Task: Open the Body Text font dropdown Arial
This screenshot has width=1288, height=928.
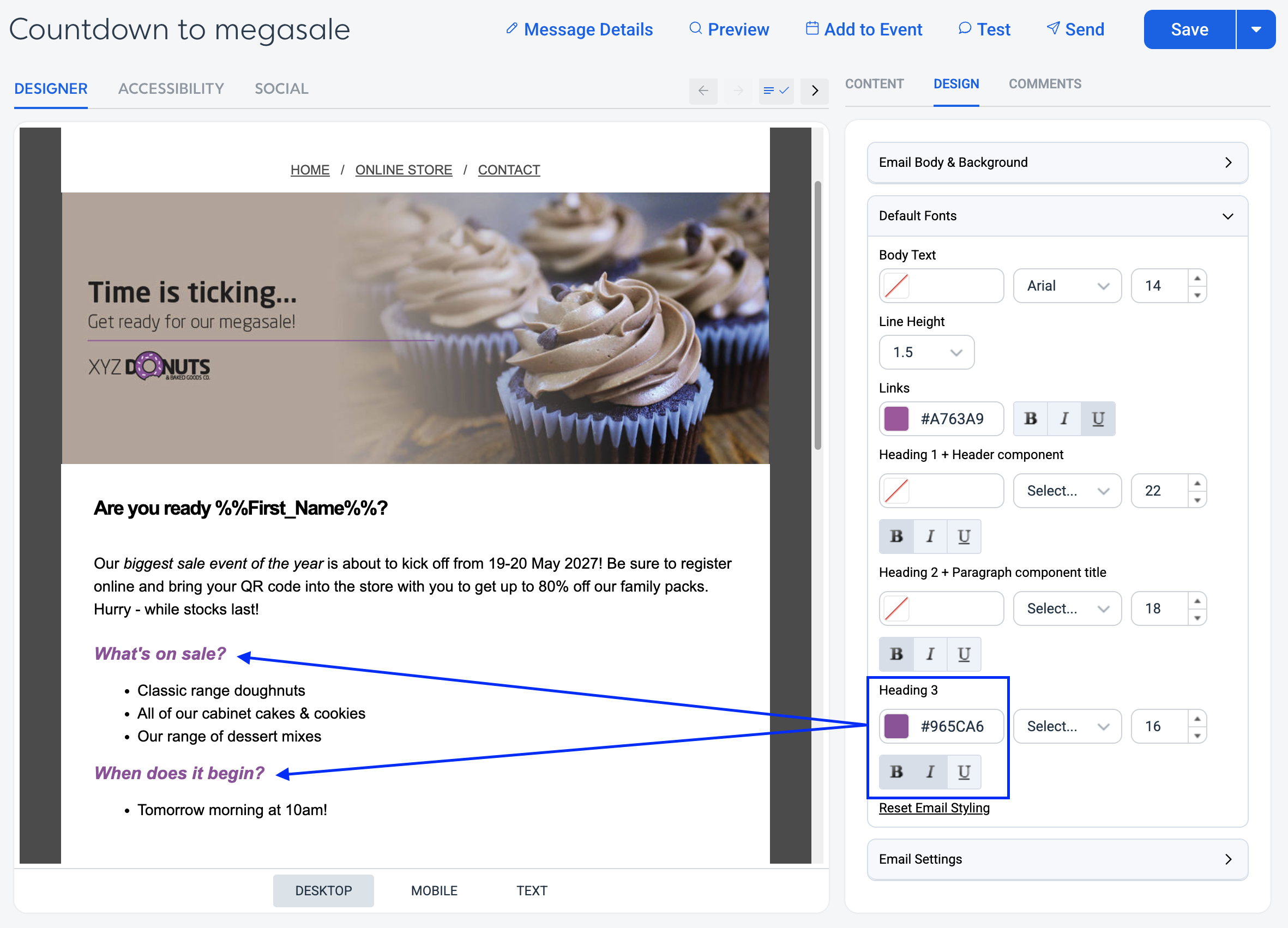Action: point(1067,286)
